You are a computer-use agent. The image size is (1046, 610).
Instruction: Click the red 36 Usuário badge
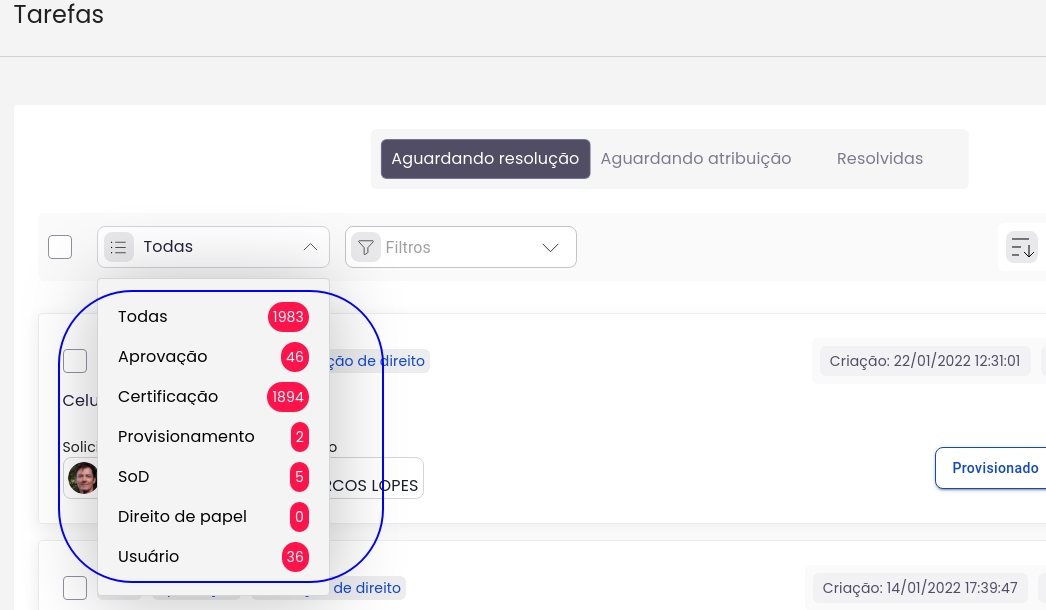295,557
